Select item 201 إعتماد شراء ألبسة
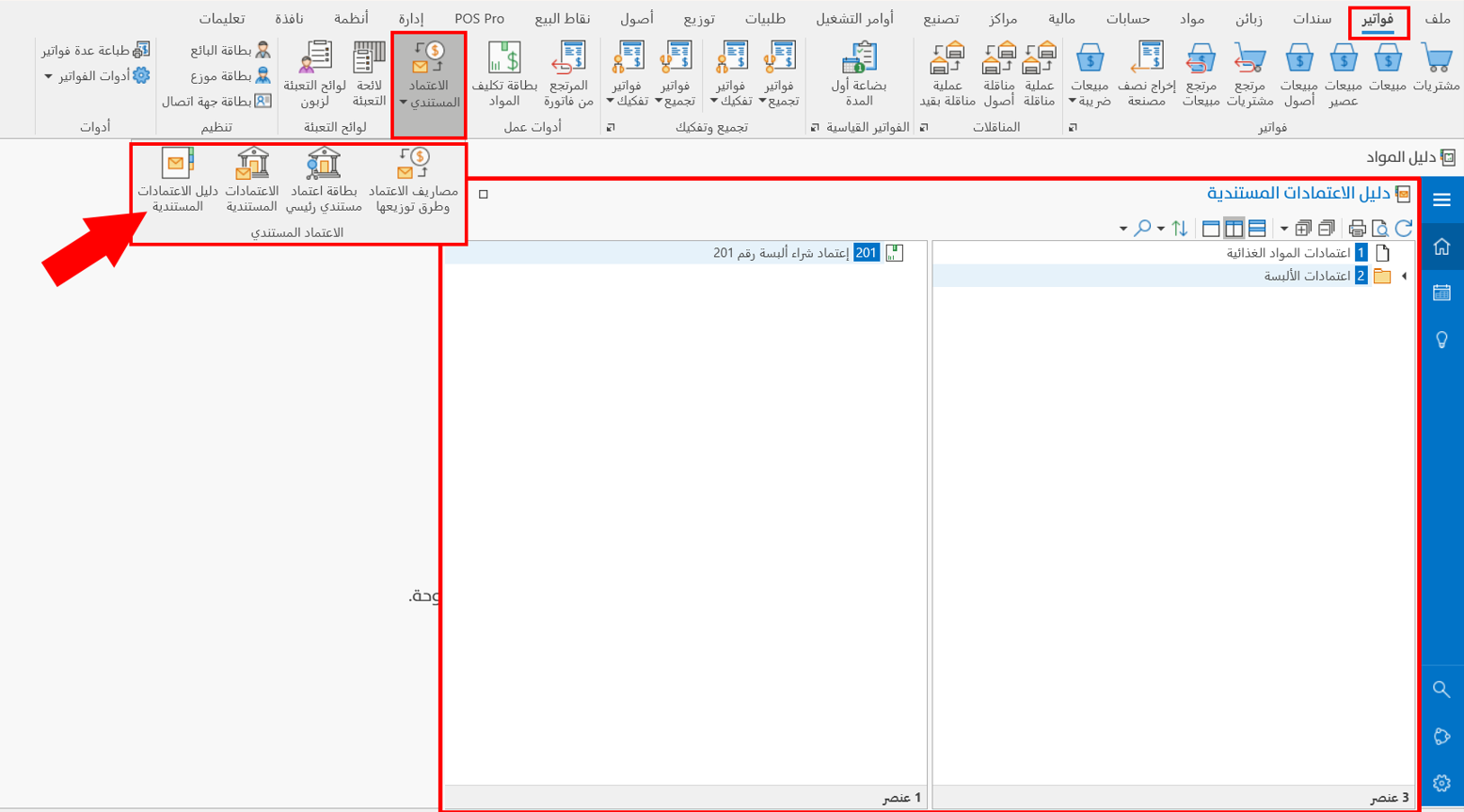This screenshot has width=1464, height=812. [781, 252]
